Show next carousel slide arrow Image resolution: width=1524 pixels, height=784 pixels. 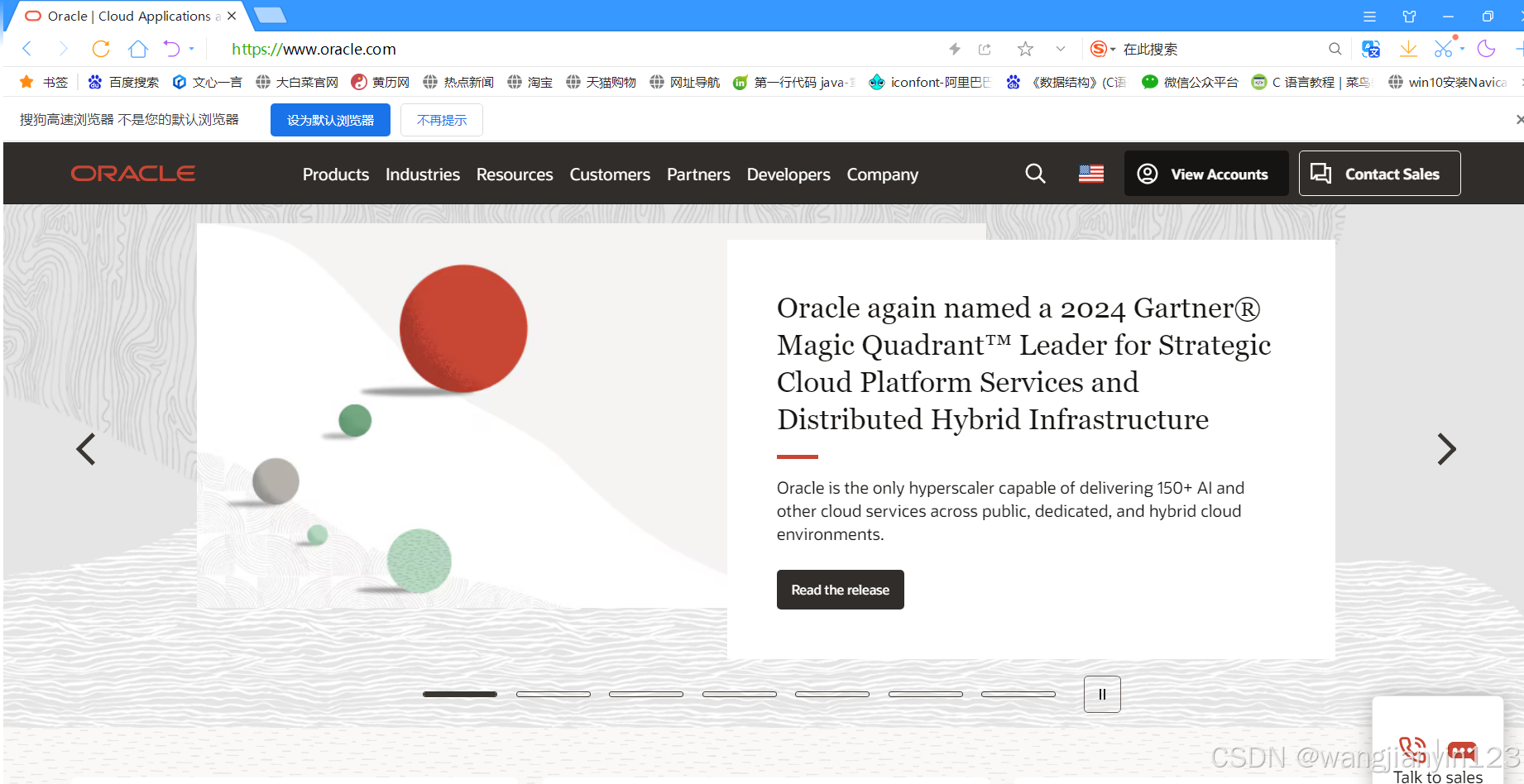(x=1446, y=449)
